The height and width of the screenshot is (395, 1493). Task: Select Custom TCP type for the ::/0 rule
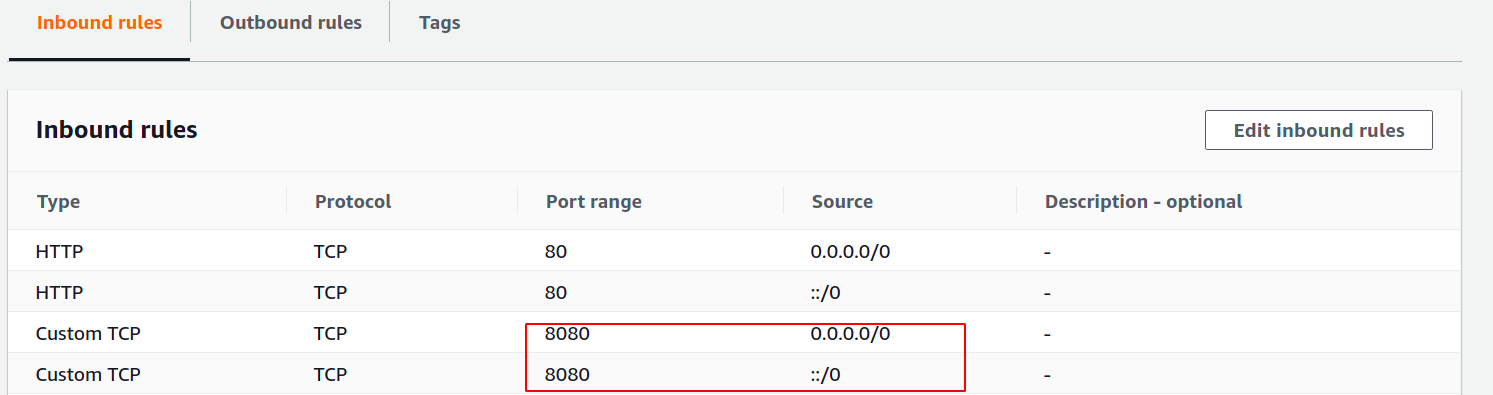pyautogui.click(x=88, y=375)
